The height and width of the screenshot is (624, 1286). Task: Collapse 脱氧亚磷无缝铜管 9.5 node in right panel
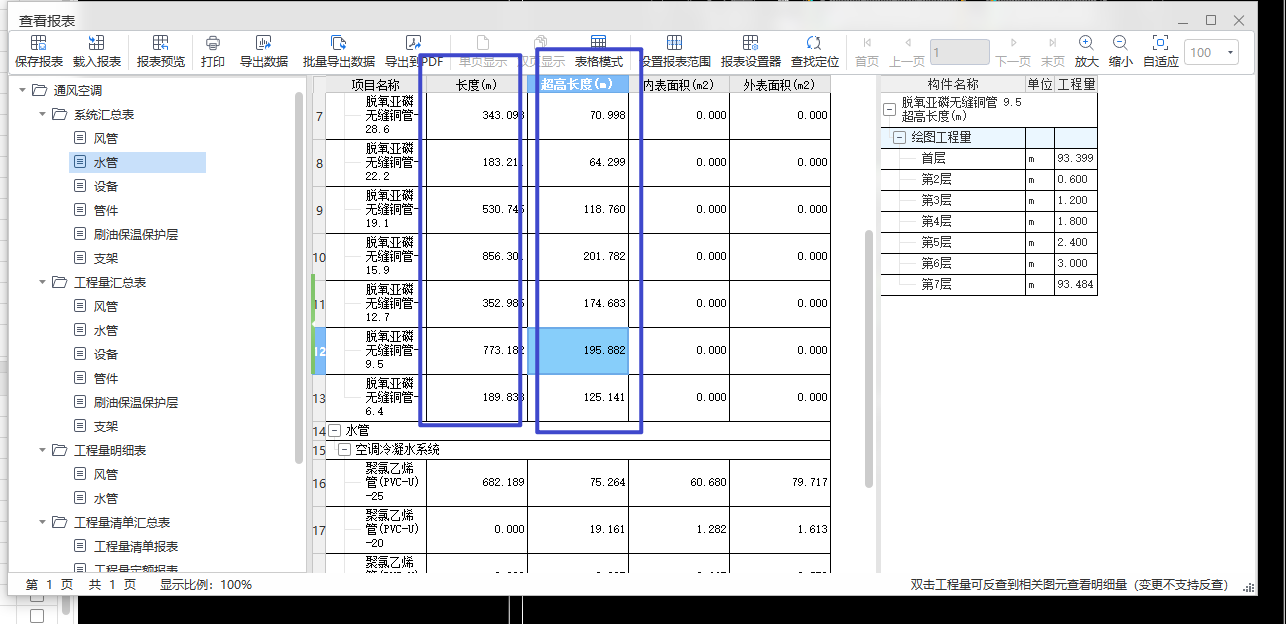(889, 110)
